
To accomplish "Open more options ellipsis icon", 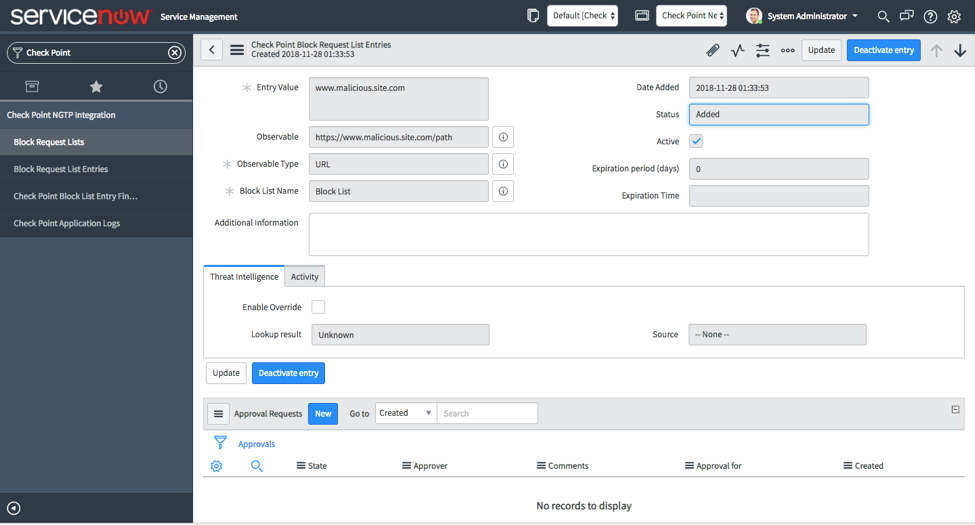I will (x=787, y=50).
